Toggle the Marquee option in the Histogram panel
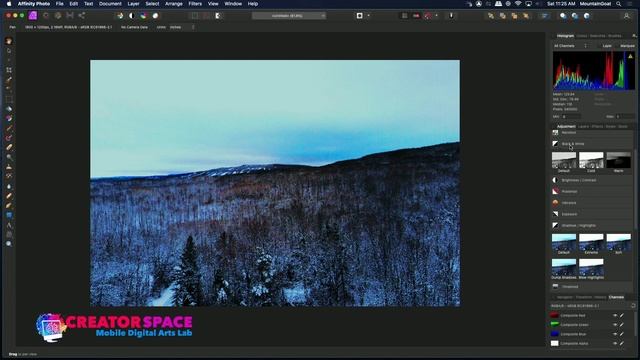 click(x=627, y=46)
